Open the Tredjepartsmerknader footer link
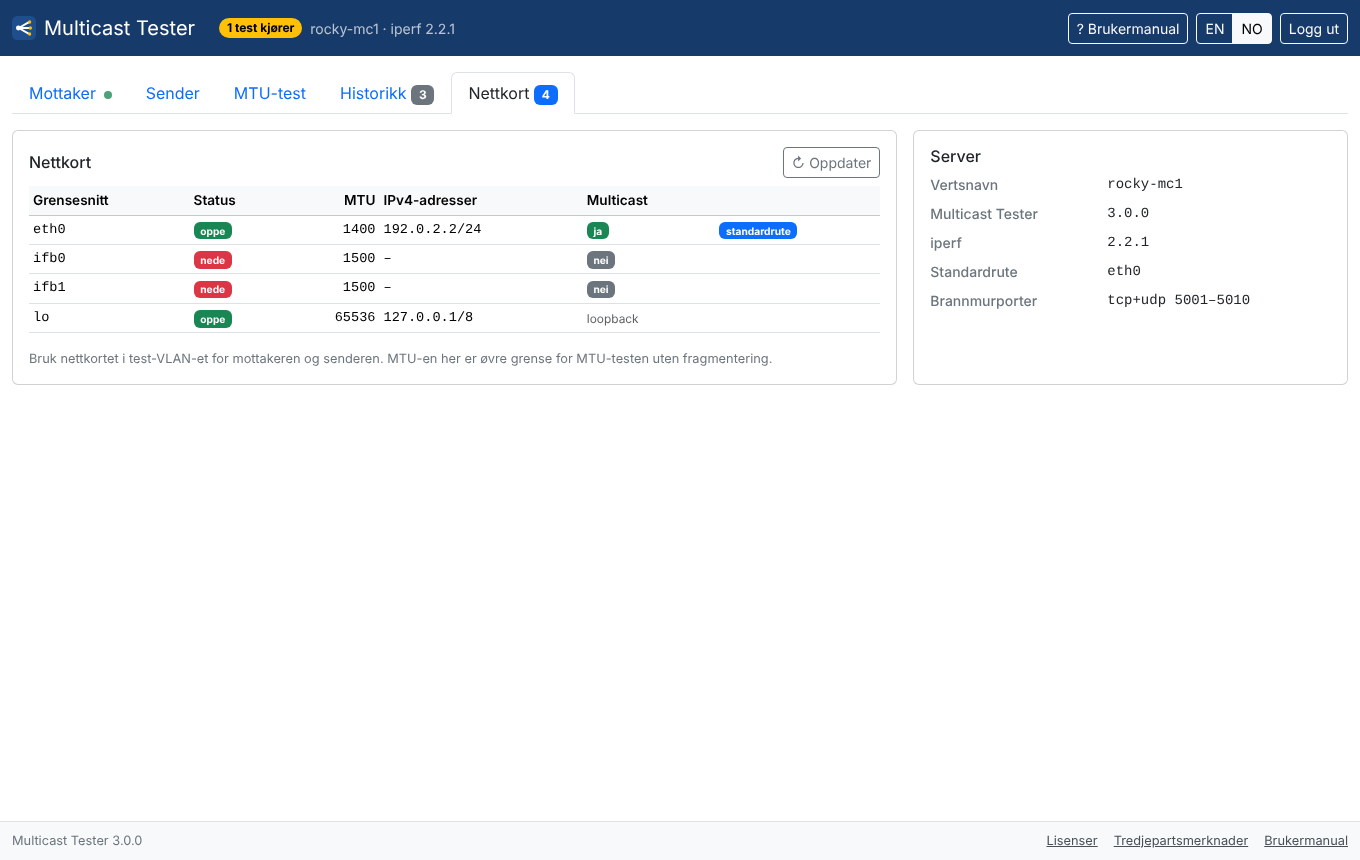1360x860 pixels. click(x=1181, y=841)
